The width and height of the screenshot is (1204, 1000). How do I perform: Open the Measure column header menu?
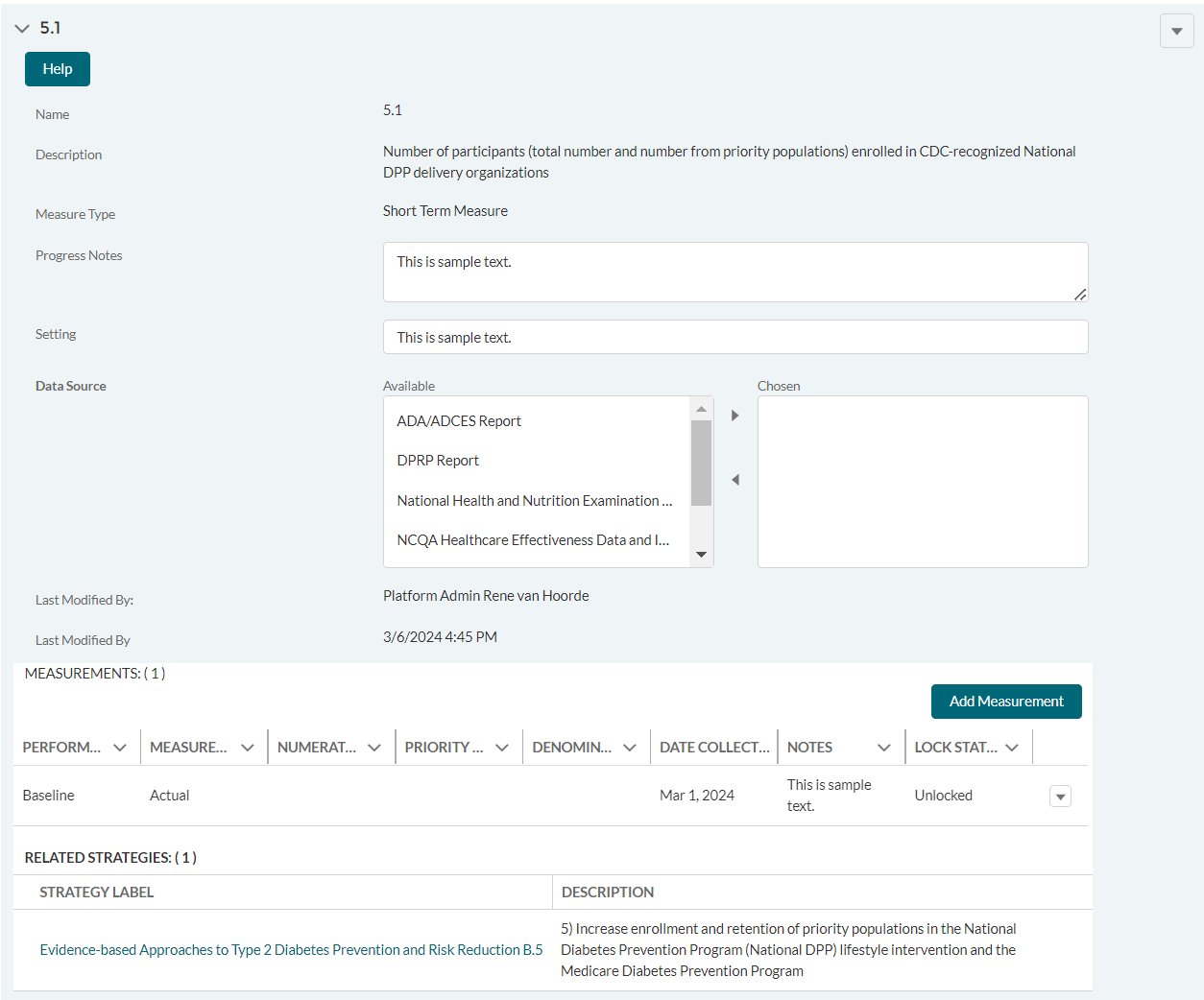coord(248,748)
